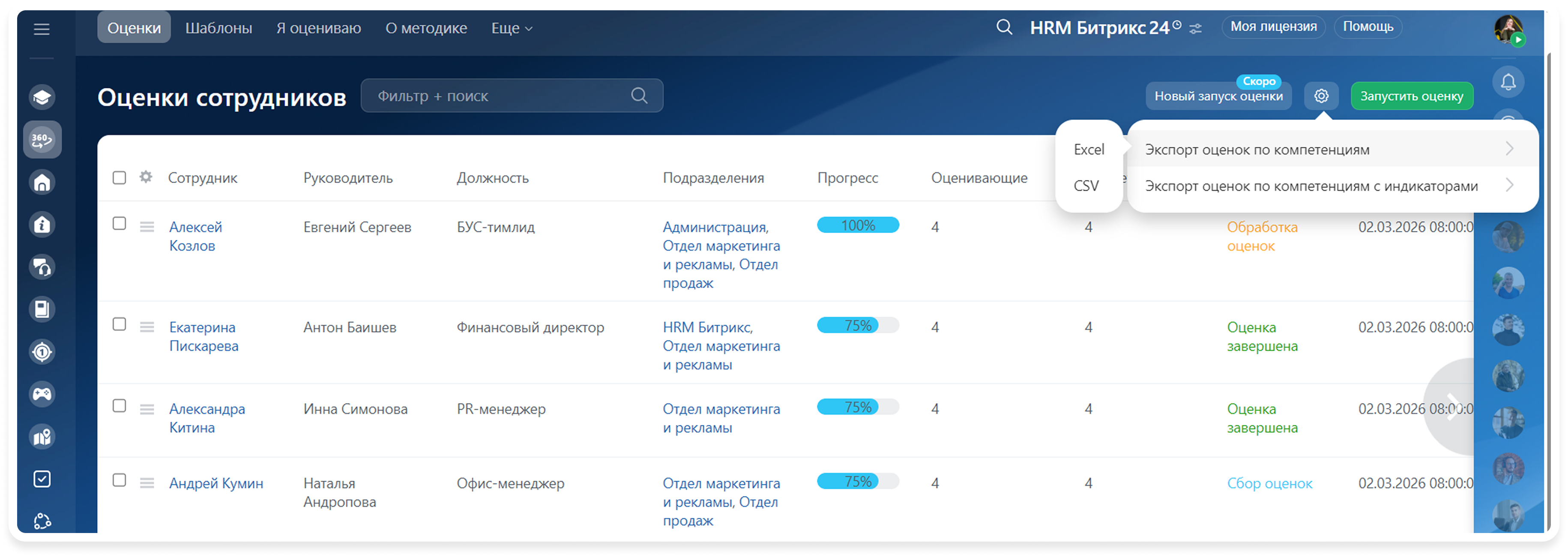1568x557 pixels.
Task: Open the notifications bell icon
Action: pos(1508,82)
